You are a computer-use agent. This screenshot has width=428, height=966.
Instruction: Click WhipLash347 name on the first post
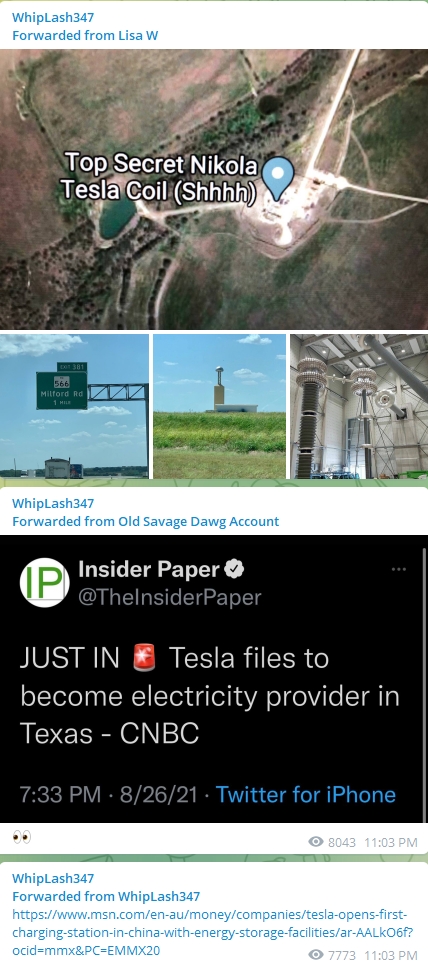tap(53, 17)
